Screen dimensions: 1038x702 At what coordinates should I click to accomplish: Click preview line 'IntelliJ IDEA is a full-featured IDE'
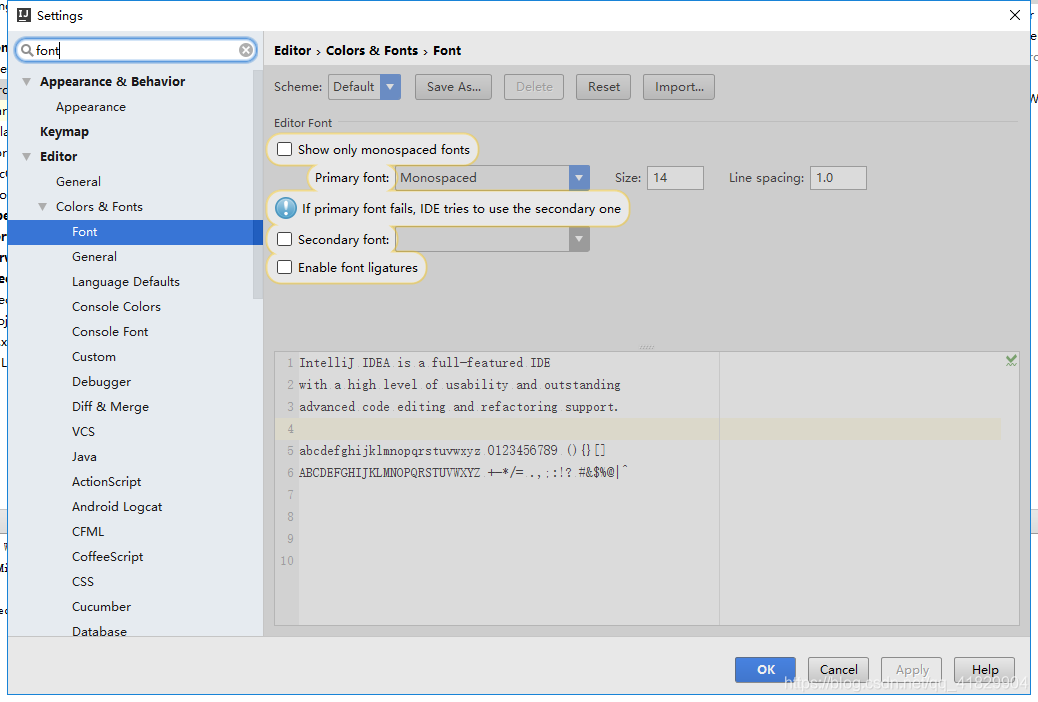tap(424, 363)
